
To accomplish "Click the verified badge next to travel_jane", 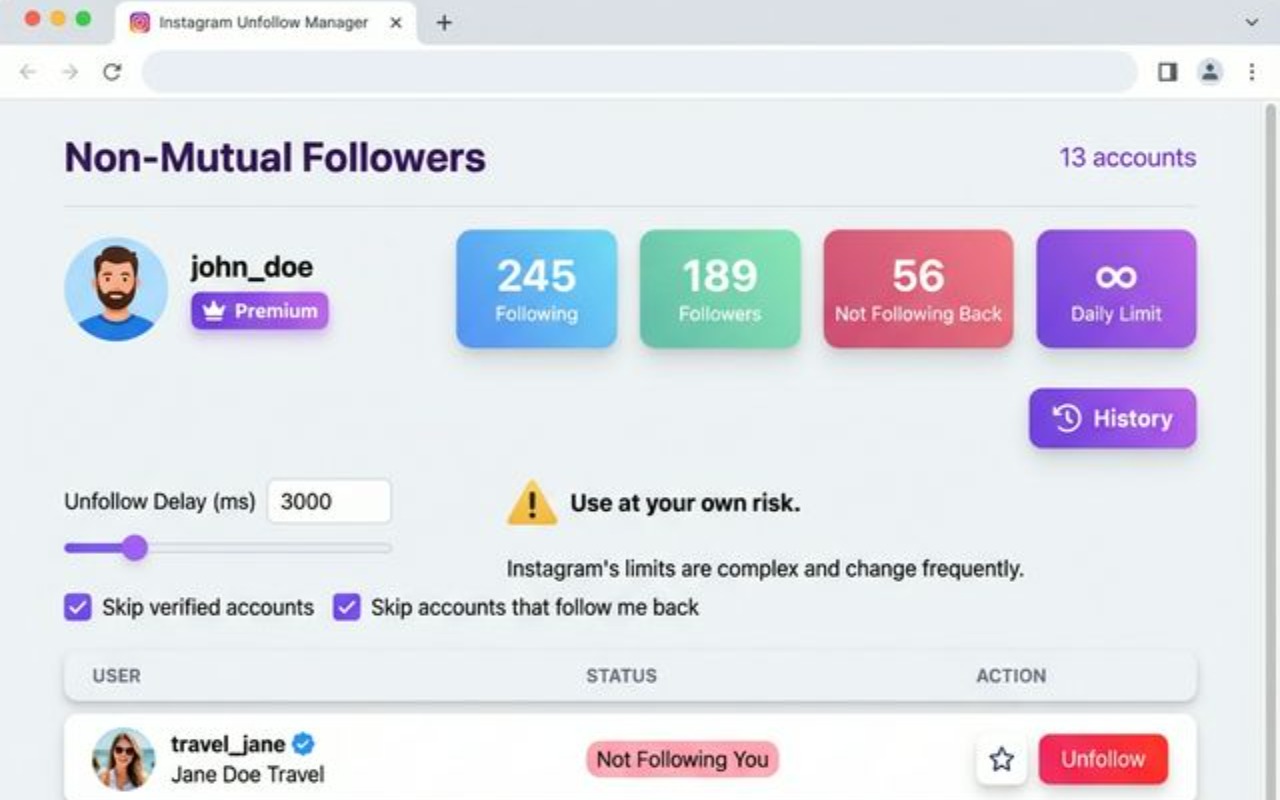I will point(303,744).
